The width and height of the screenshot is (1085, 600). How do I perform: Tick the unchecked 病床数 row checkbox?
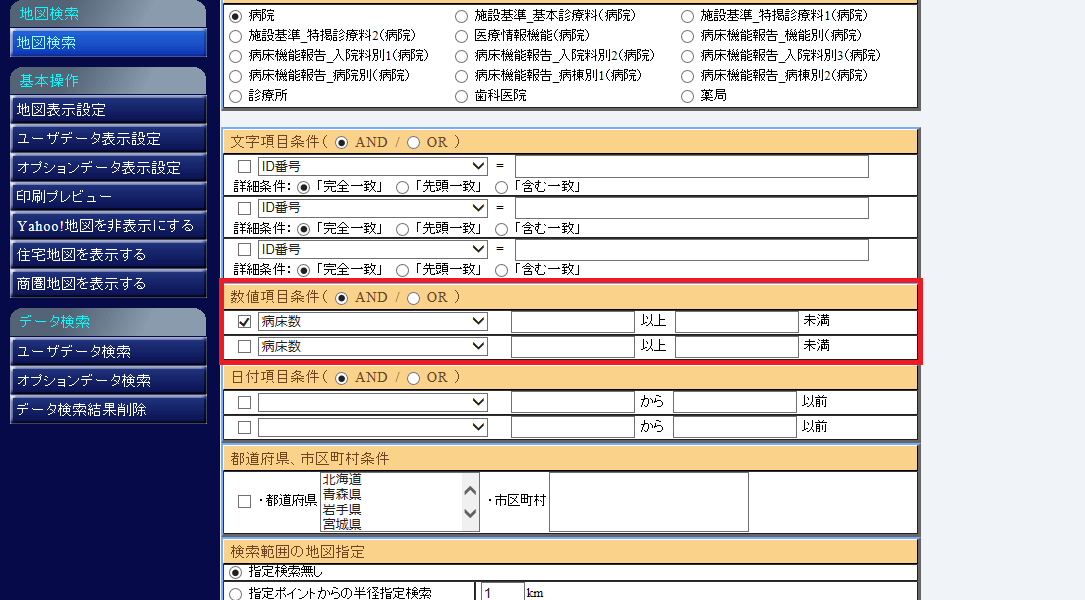click(x=244, y=347)
